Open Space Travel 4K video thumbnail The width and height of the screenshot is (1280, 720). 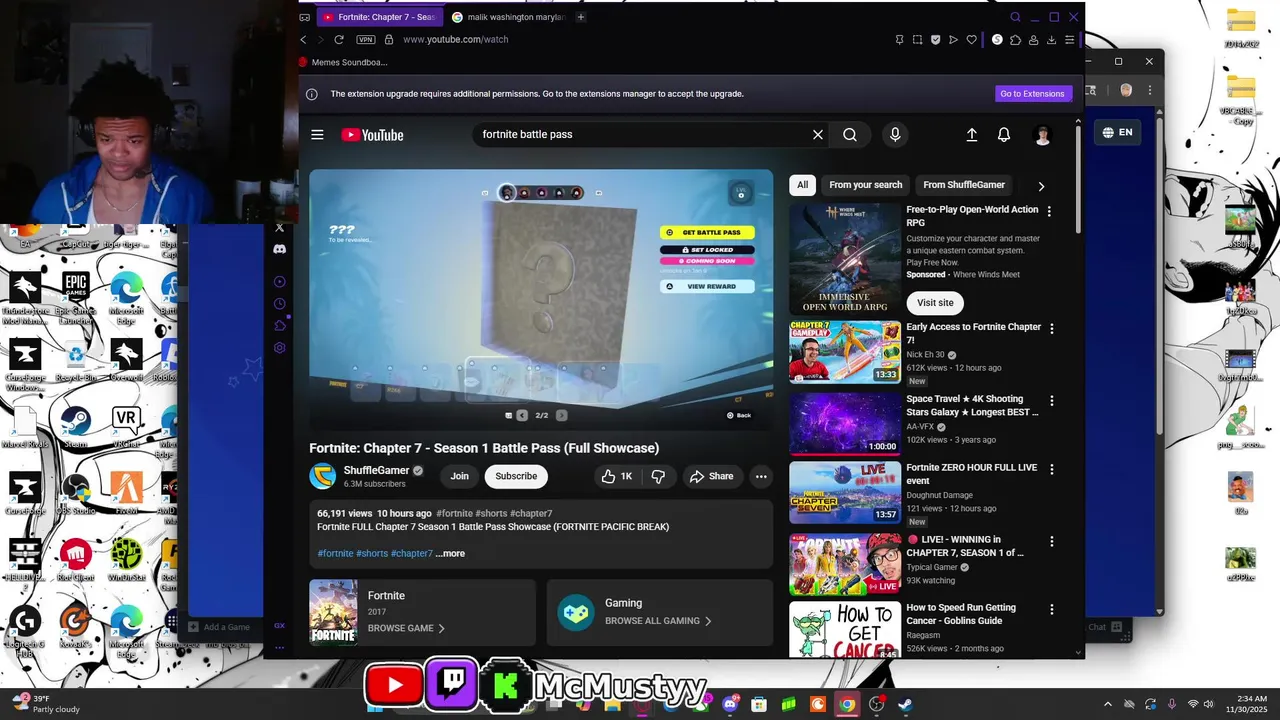pyautogui.click(x=845, y=423)
